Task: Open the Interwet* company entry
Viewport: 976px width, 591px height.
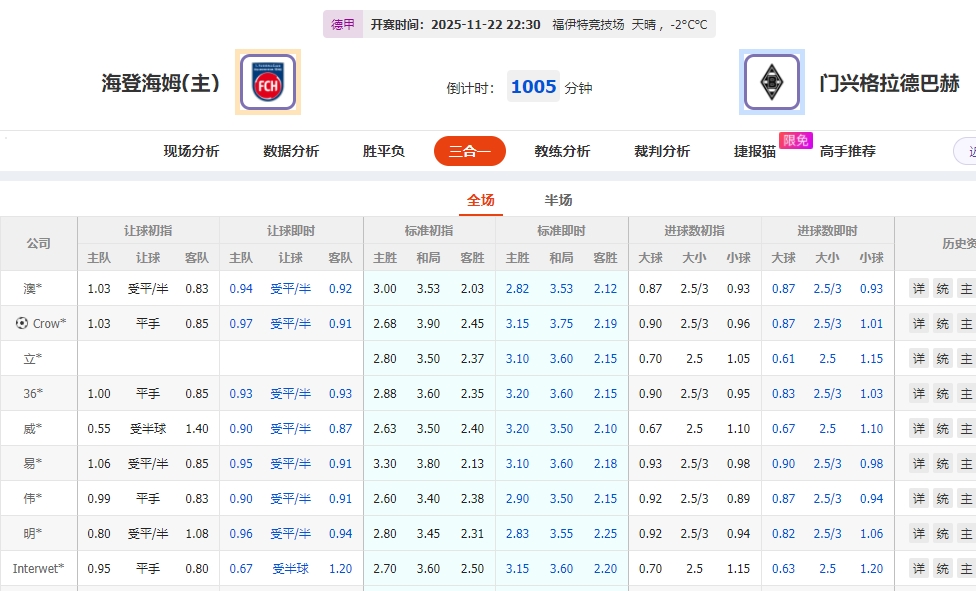Action: click(x=37, y=568)
